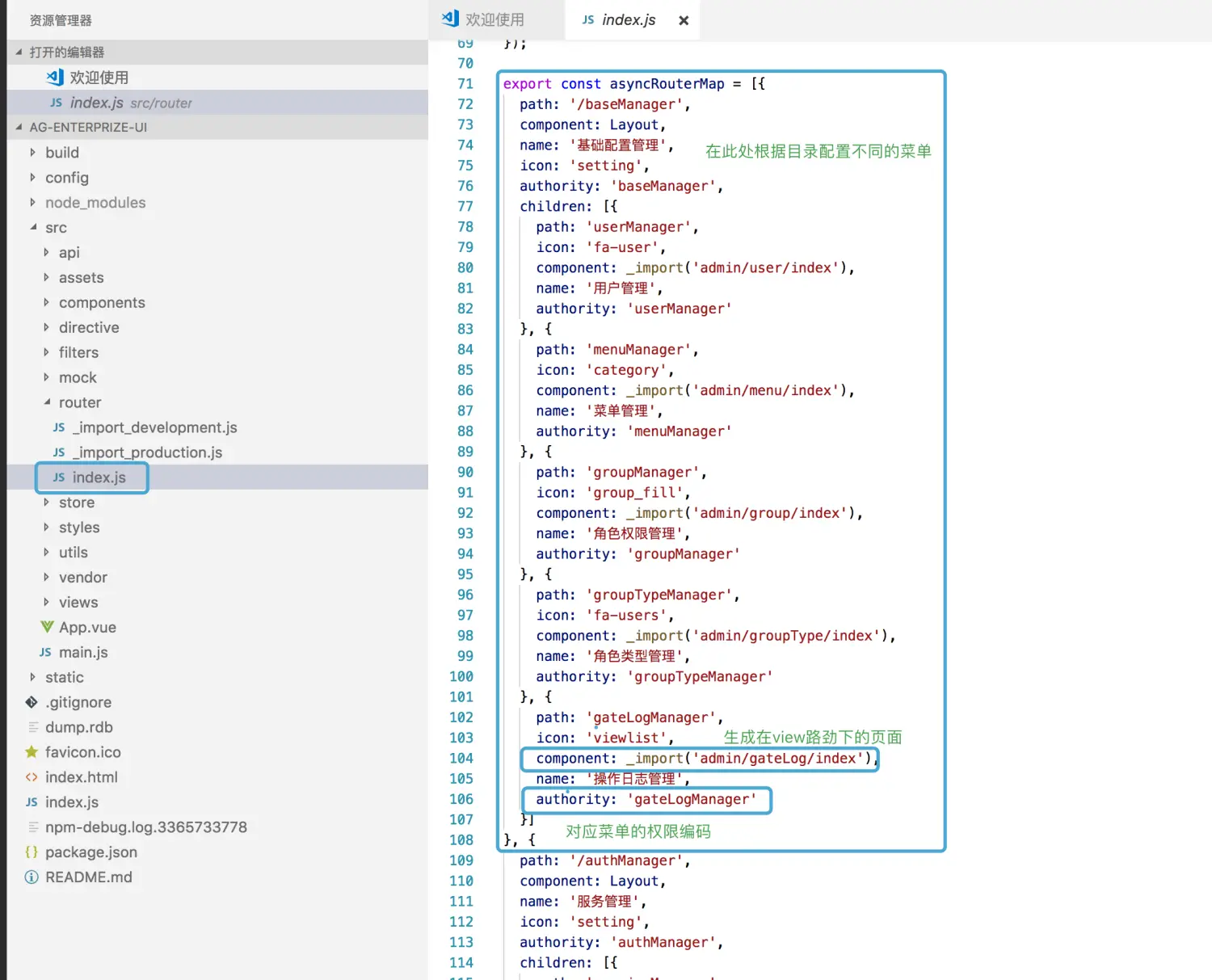
Task: Click 'admin/gateLog/index' string in line 104
Action: tap(777, 758)
